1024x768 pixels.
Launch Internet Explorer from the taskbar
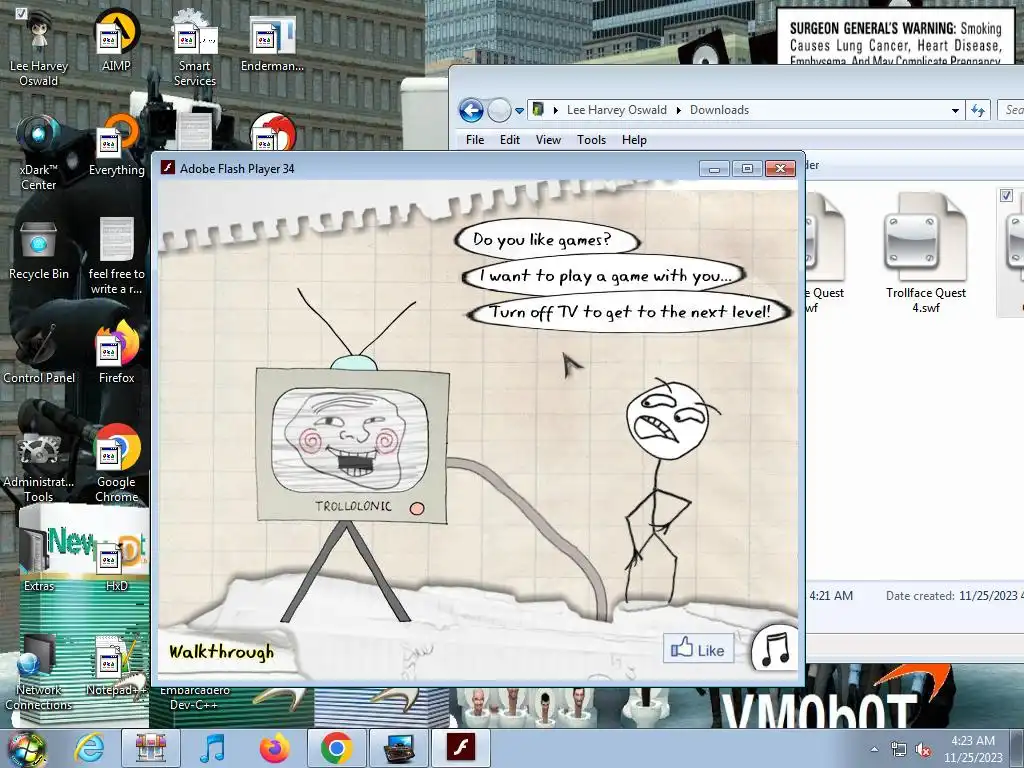point(89,748)
